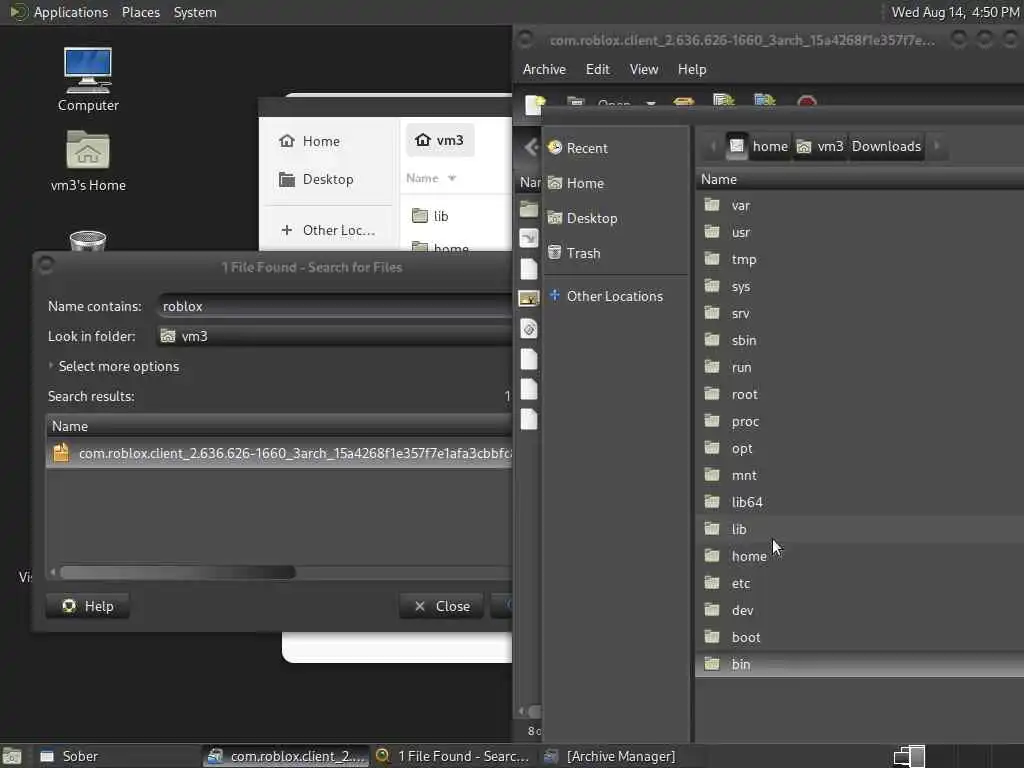Expand the Open button dropdown arrow
The image size is (1024, 768).
[x=650, y=103]
